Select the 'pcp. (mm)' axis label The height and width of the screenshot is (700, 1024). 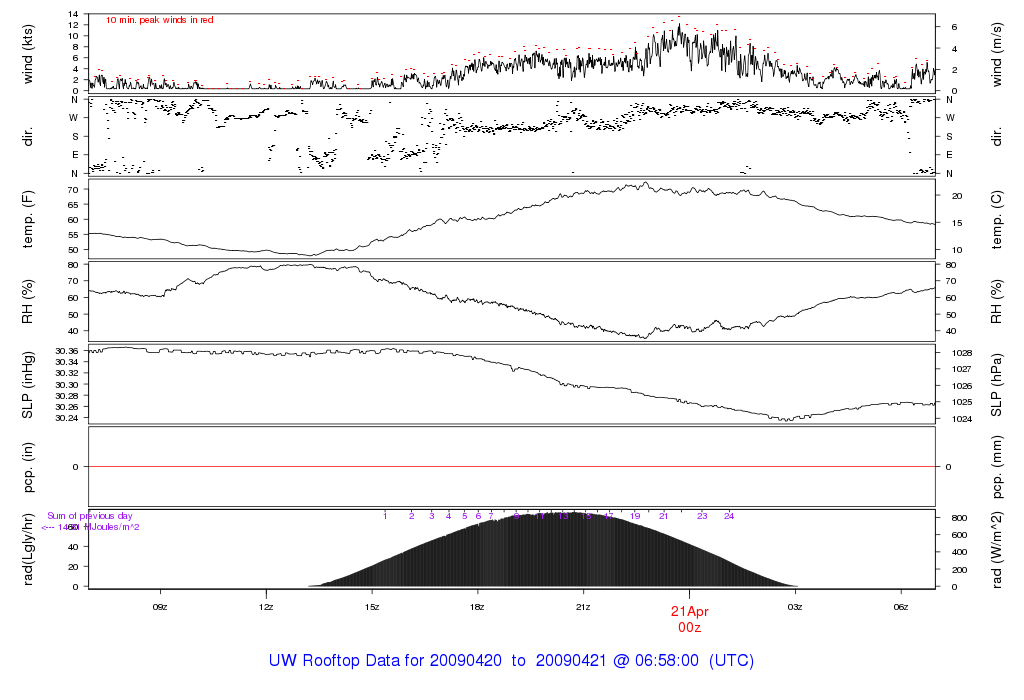[x=996, y=468]
